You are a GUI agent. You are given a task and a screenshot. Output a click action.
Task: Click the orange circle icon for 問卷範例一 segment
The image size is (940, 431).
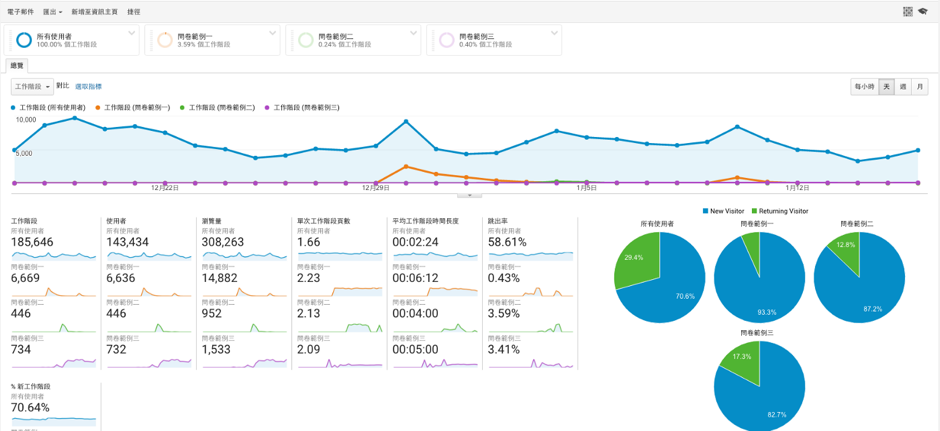pos(164,40)
